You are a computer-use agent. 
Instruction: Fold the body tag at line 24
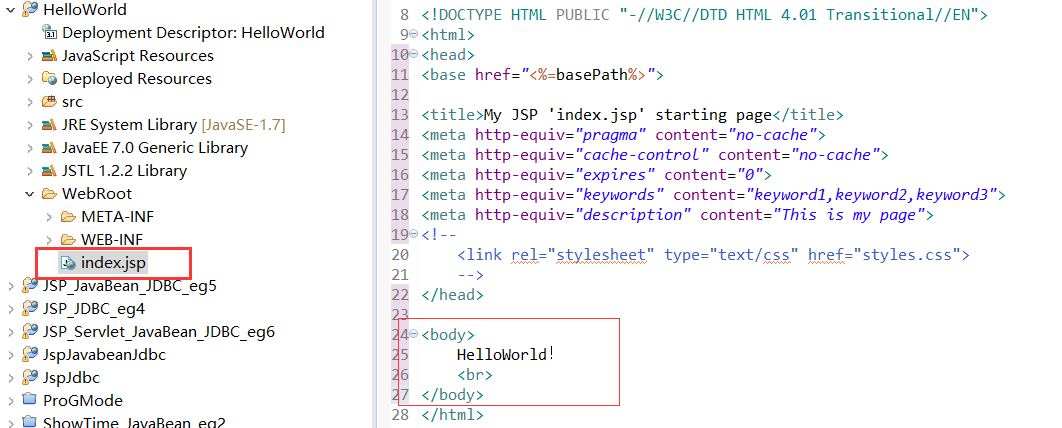coord(414,334)
